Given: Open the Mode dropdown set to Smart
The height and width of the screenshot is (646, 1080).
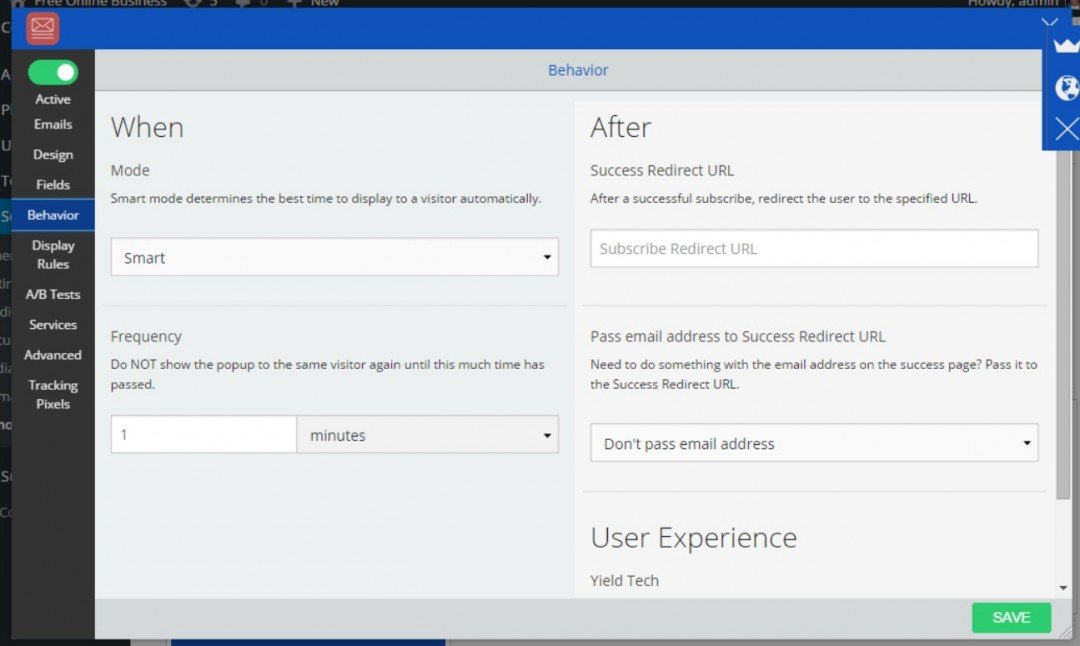Looking at the screenshot, I should 335,257.
